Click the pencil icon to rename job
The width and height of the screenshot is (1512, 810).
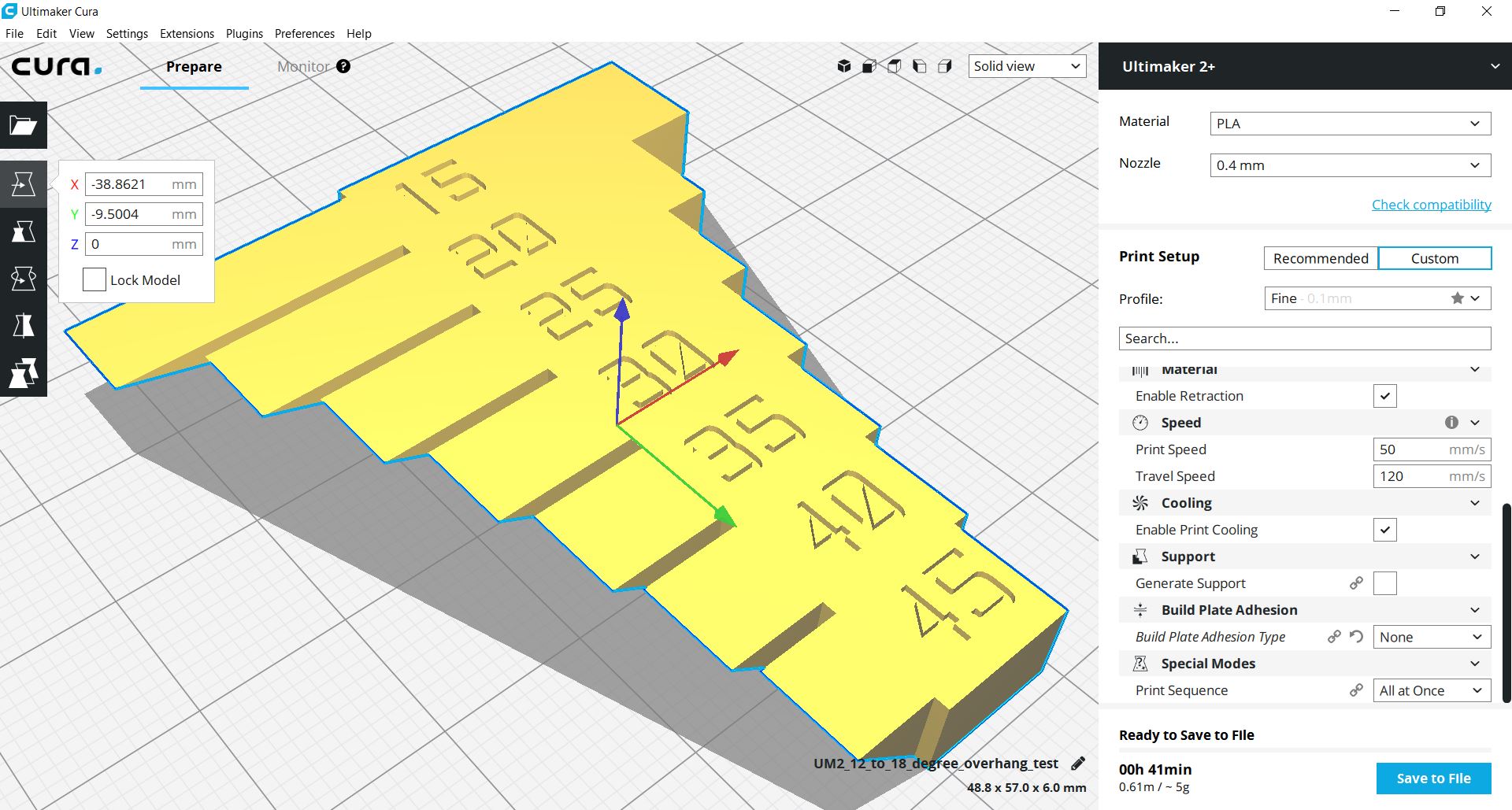1078,763
